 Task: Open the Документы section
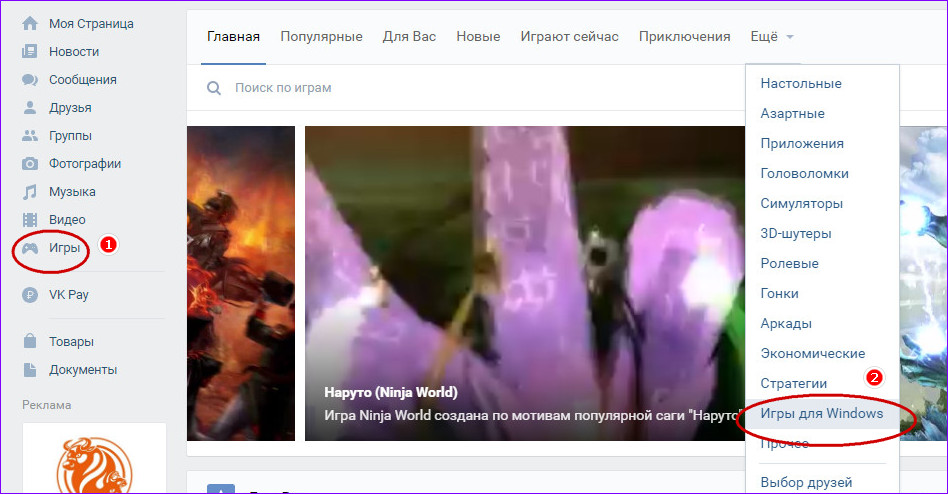point(83,369)
